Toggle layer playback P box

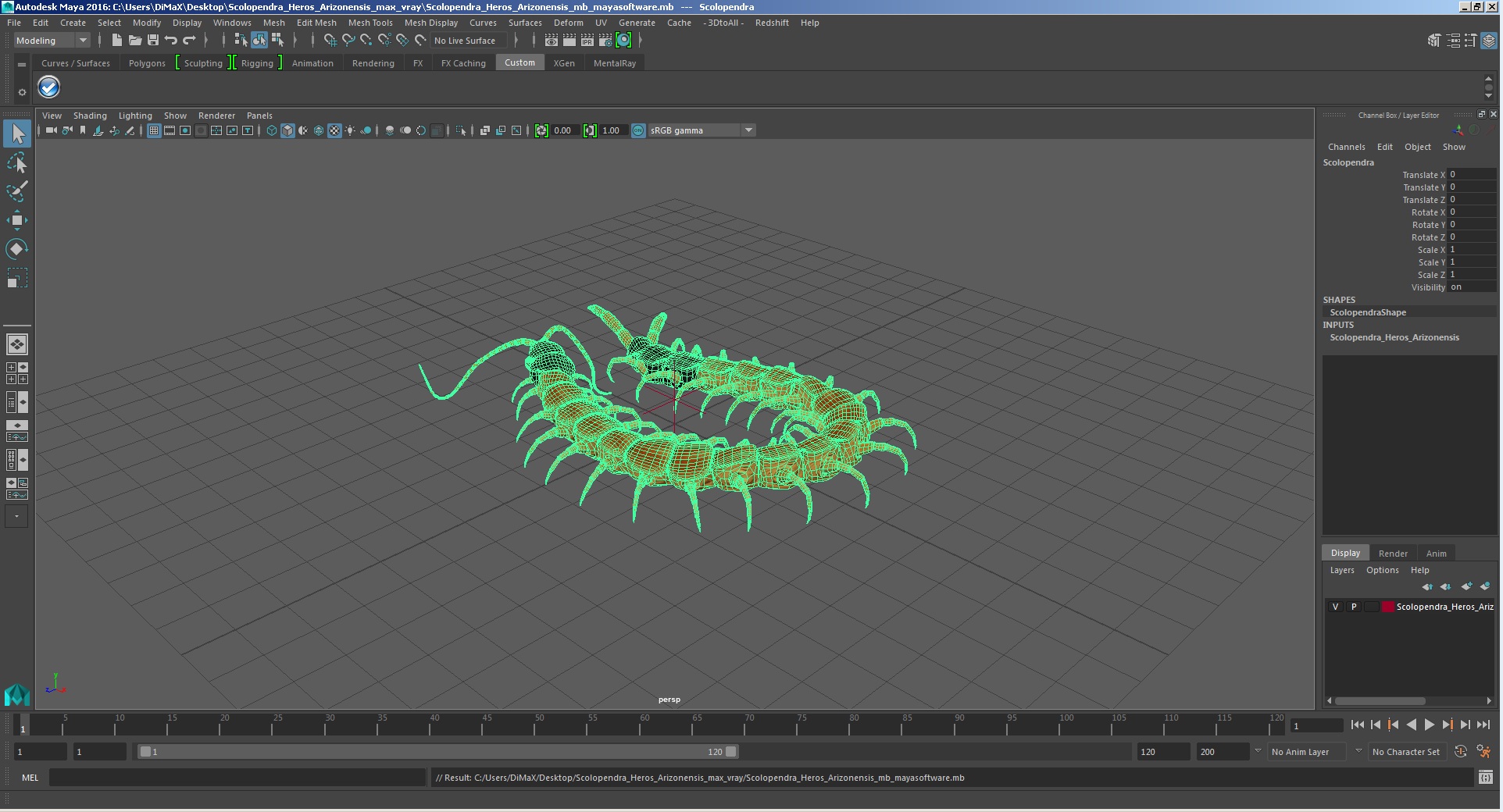tap(1354, 607)
